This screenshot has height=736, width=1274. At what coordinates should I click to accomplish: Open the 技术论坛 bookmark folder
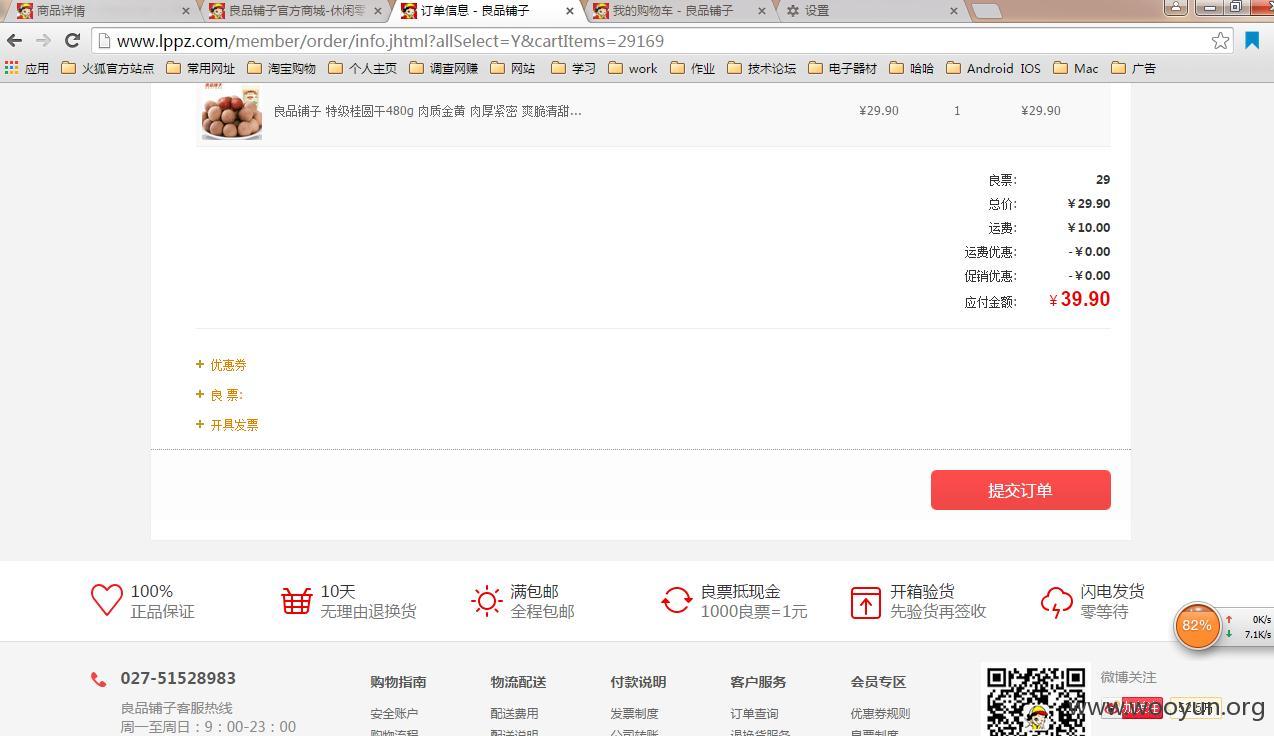pos(762,68)
